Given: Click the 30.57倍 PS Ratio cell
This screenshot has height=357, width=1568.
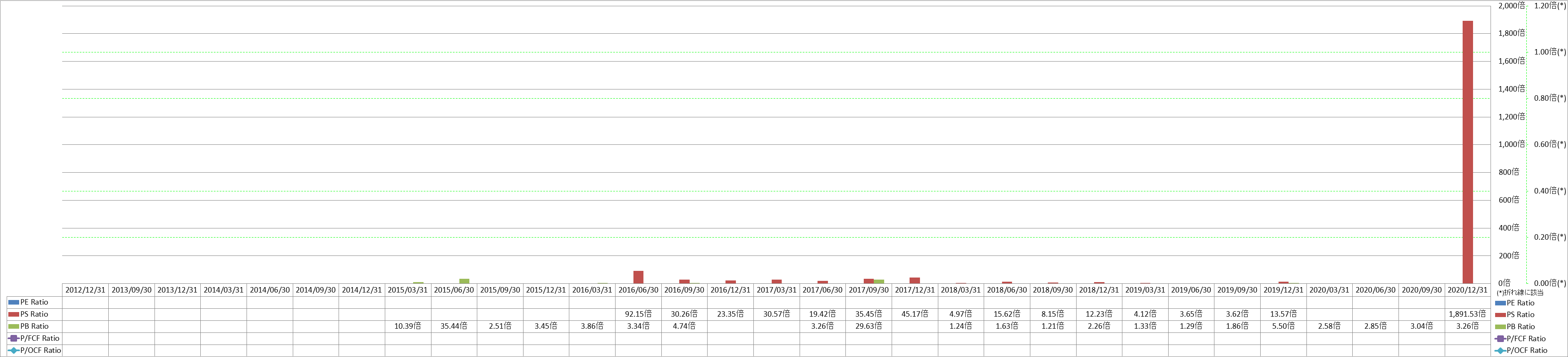Looking at the screenshot, I should coord(777,315).
